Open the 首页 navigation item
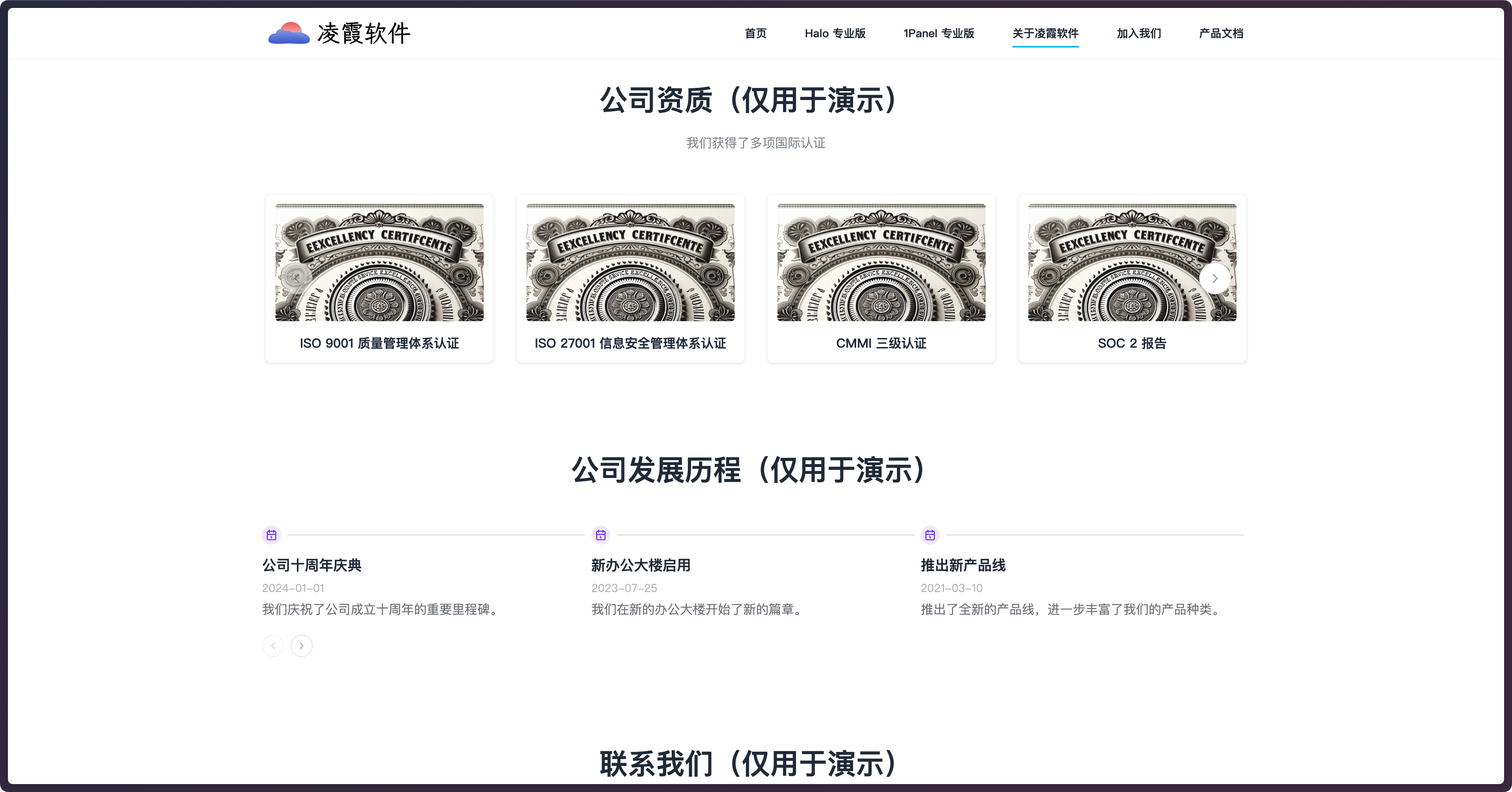 [756, 34]
